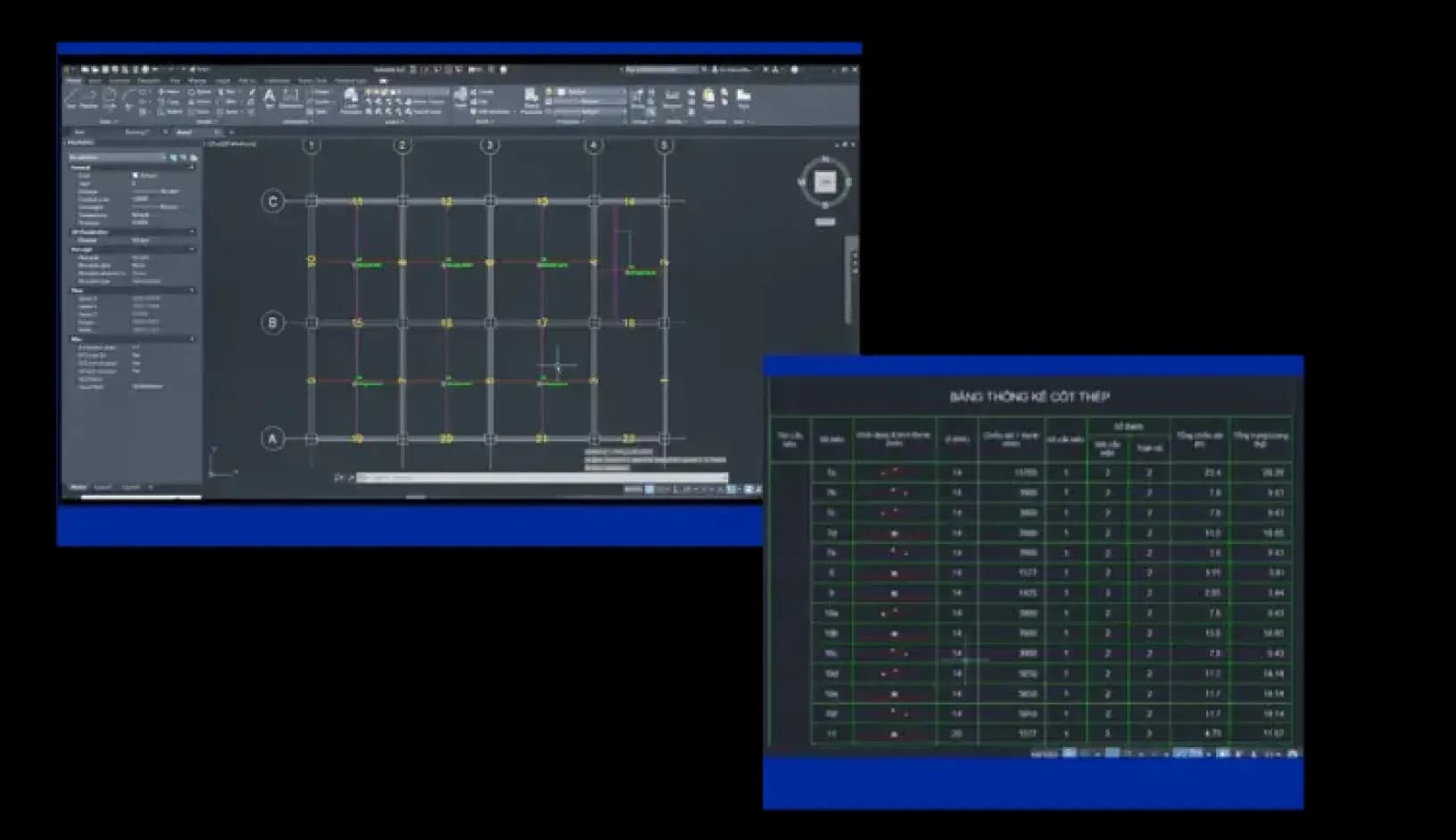Select the Polyline tool
Image resolution: width=1456 pixels, height=840 pixels.
(87, 98)
